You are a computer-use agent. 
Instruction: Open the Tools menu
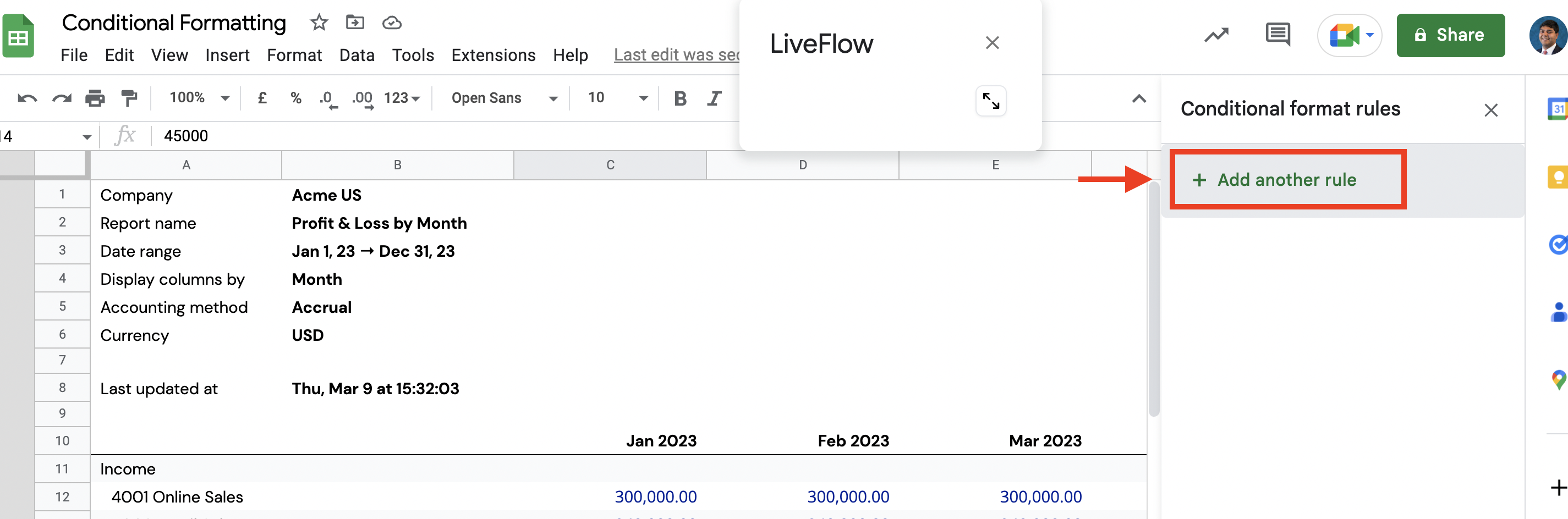click(413, 56)
